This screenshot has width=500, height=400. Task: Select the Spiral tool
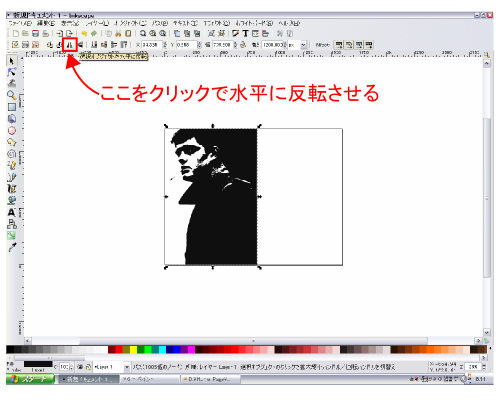point(12,154)
